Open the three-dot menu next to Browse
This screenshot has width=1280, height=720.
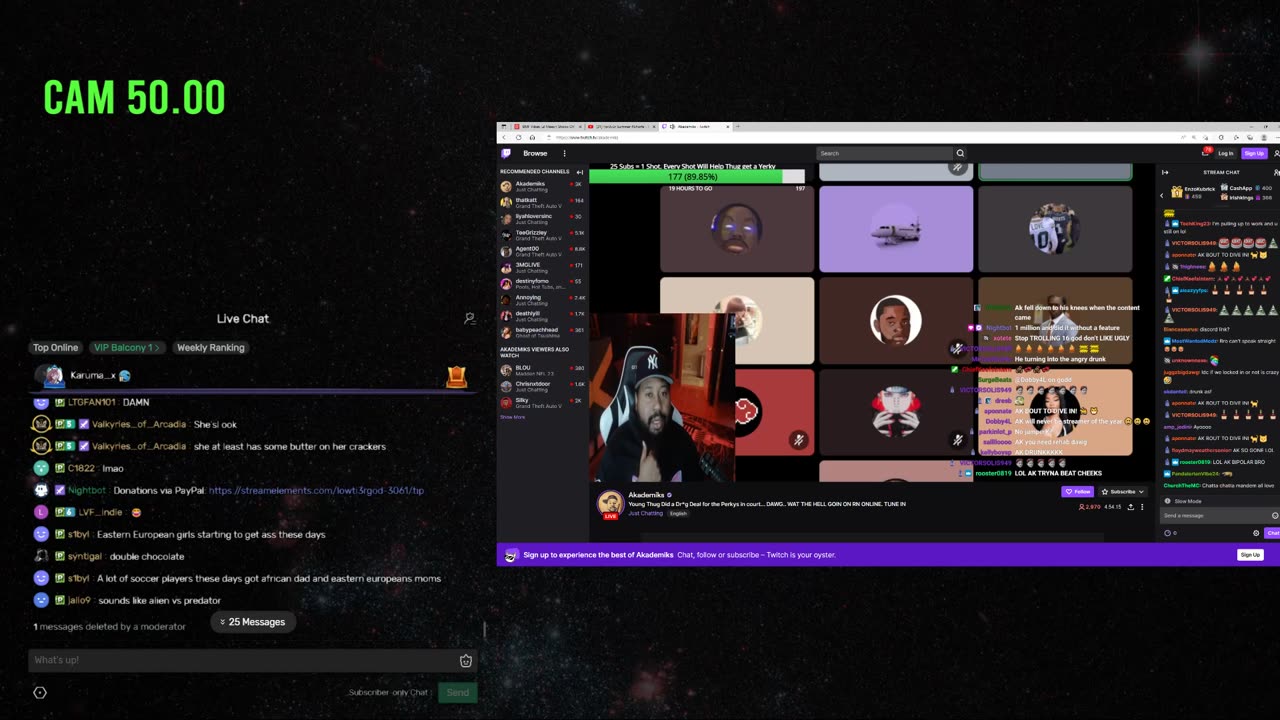[x=564, y=153]
